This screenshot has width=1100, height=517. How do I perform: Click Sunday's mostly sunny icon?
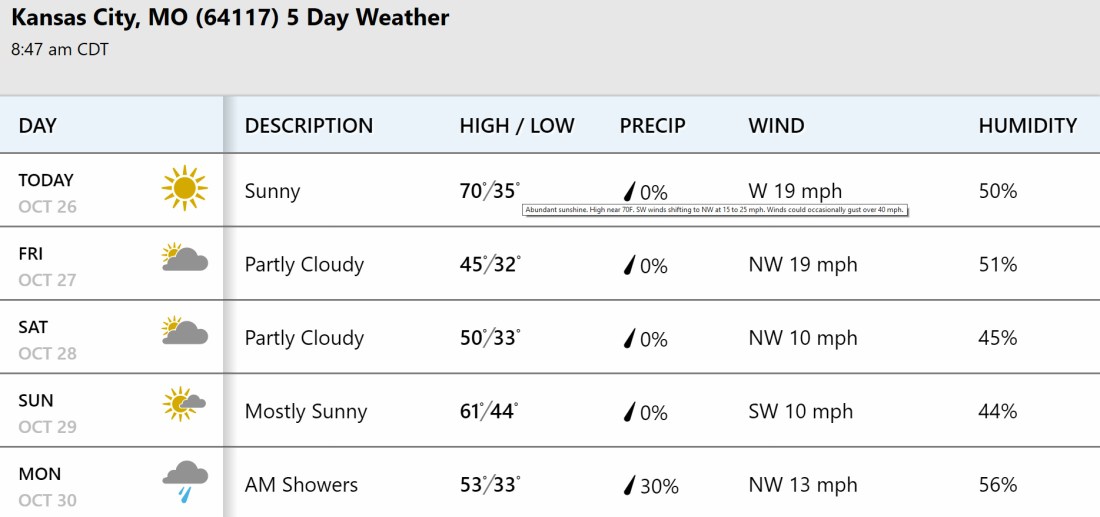pyautogui.click(x=184, y=404)
